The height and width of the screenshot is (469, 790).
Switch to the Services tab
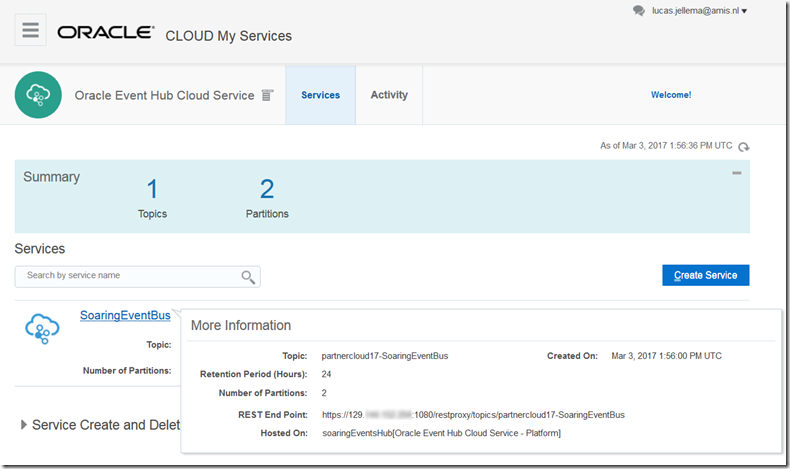320,95
